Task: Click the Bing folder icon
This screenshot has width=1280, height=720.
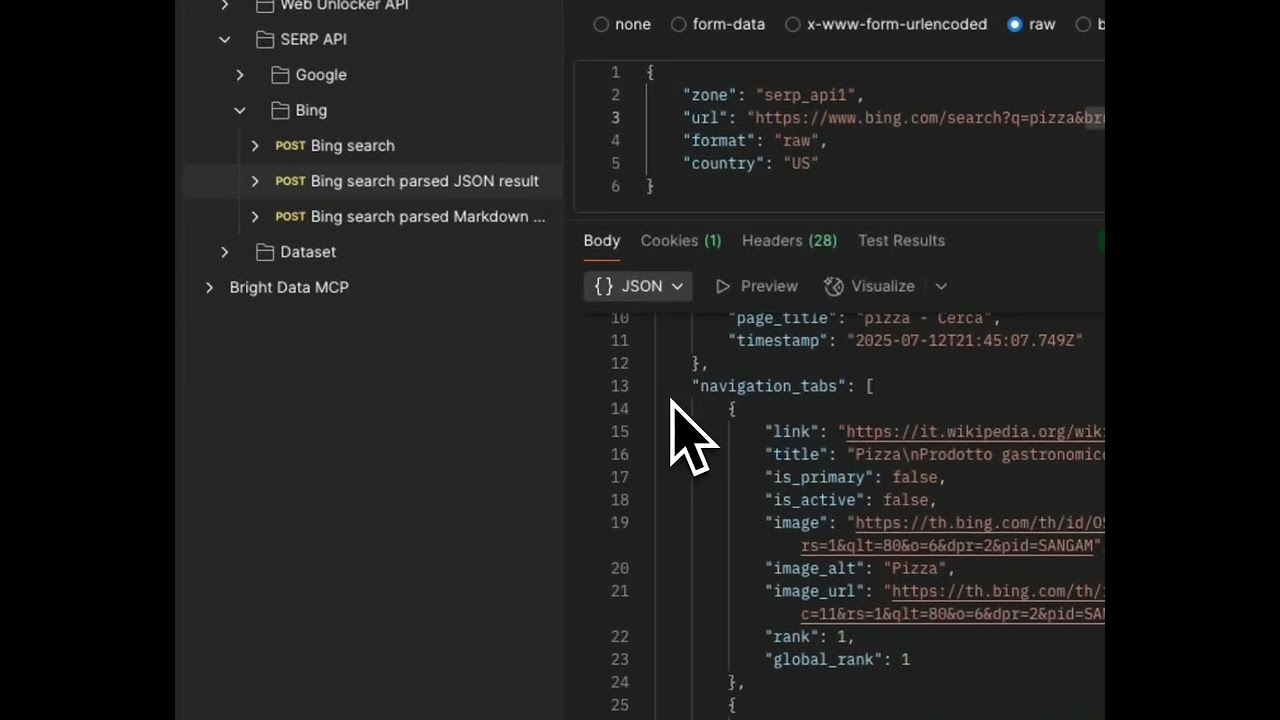Action: click(280, 111)
